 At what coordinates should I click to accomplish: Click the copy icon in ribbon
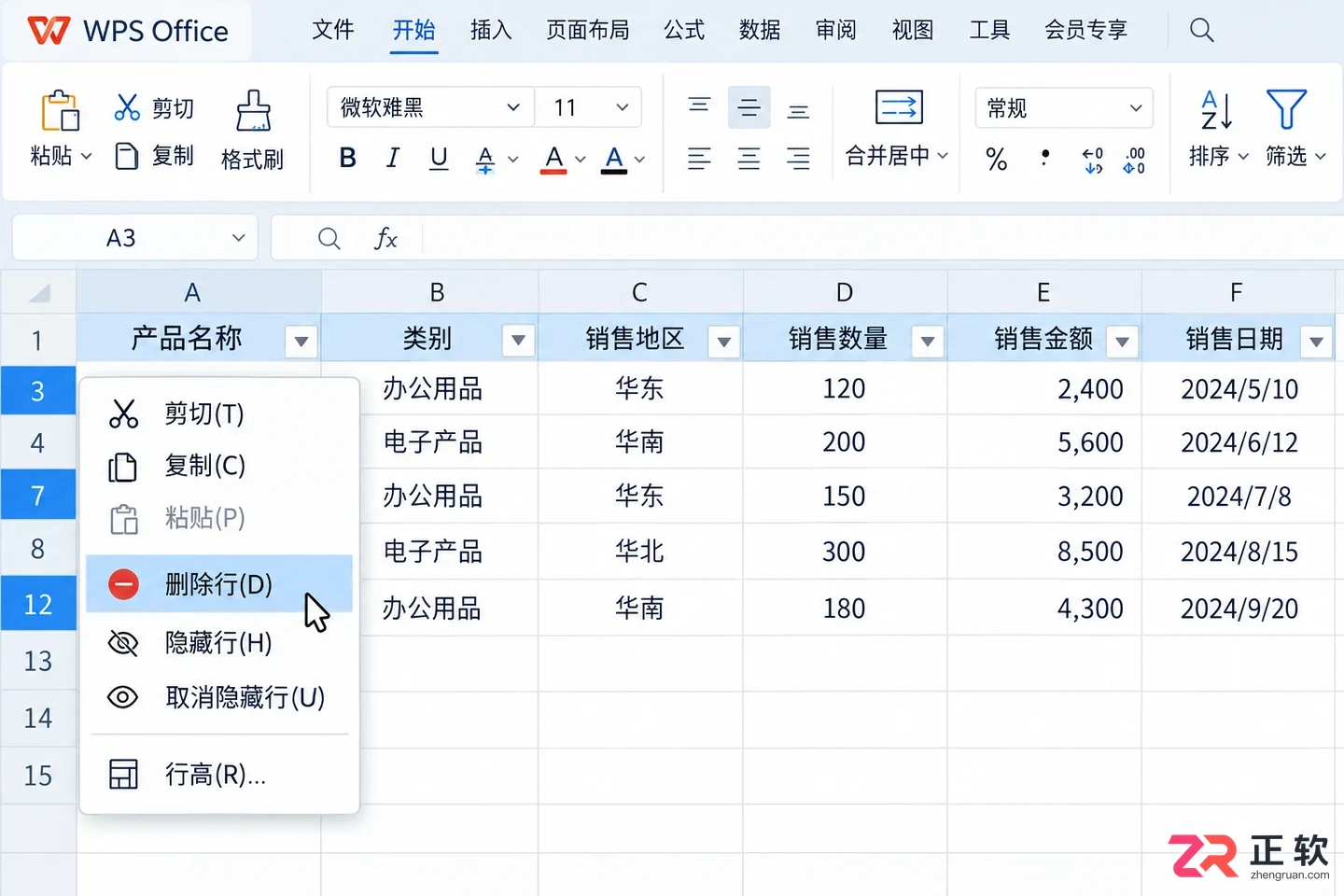click(x=127, y=156)
